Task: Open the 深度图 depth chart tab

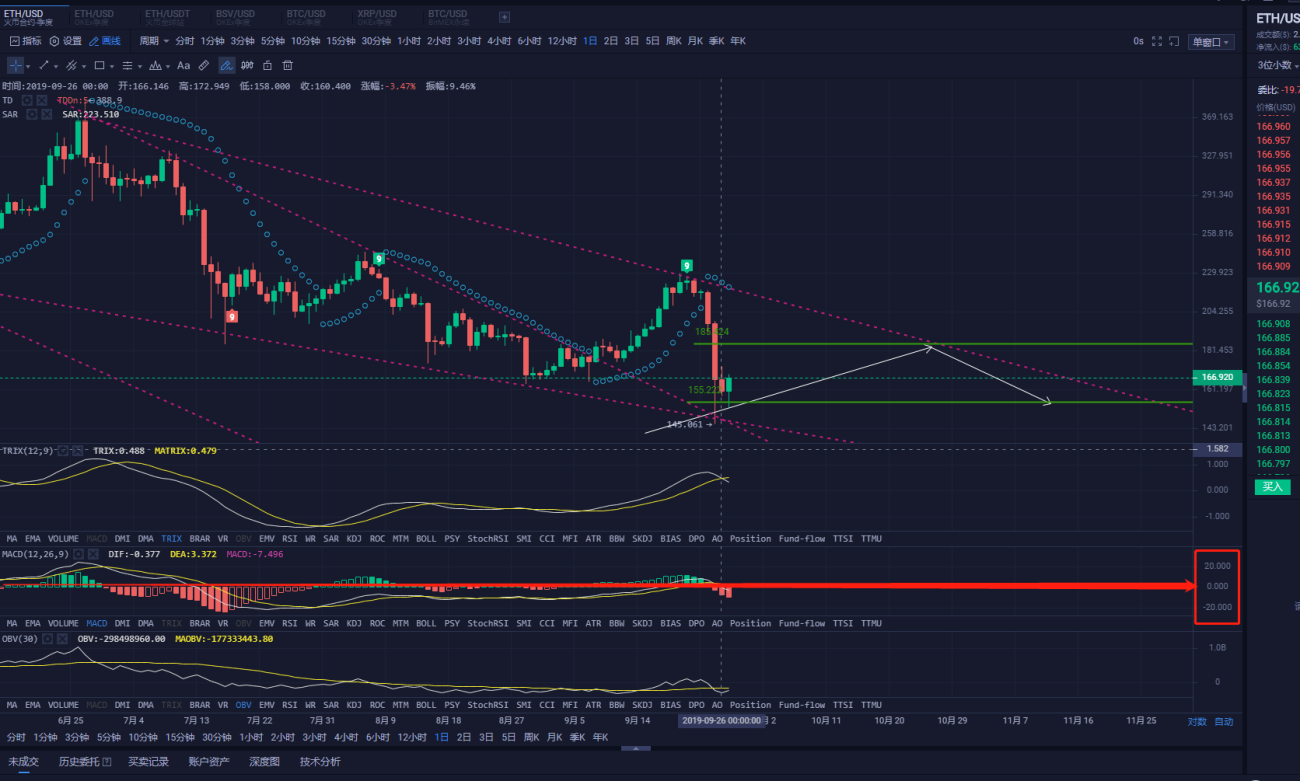Action: click(x=265, y=762)
